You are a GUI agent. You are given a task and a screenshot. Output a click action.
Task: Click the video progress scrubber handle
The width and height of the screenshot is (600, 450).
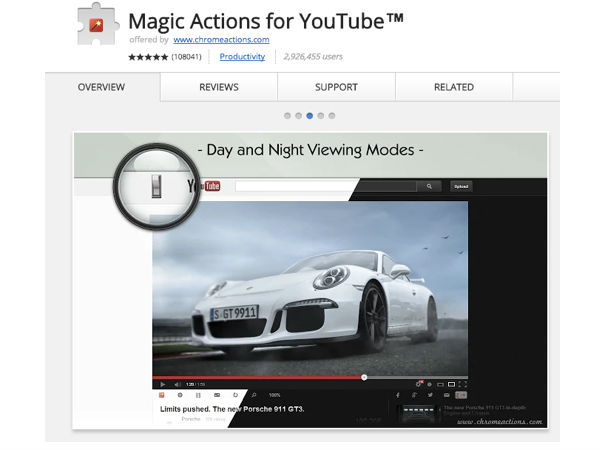coord(364,377)
